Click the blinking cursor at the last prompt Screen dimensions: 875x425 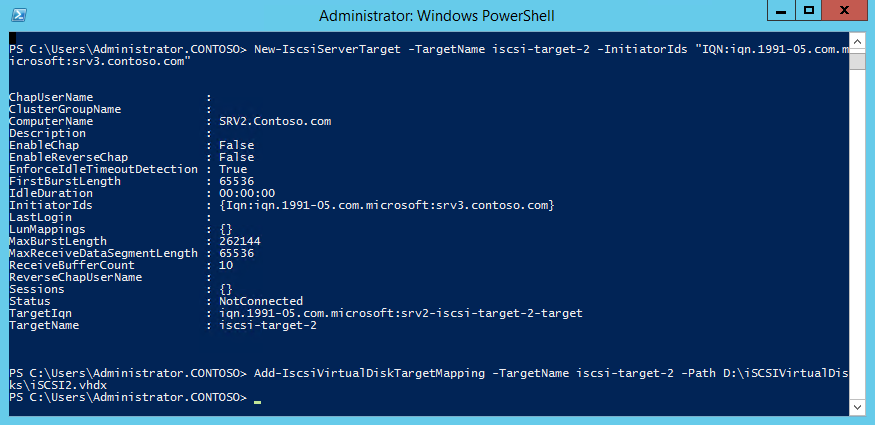(x=257, y=401)
